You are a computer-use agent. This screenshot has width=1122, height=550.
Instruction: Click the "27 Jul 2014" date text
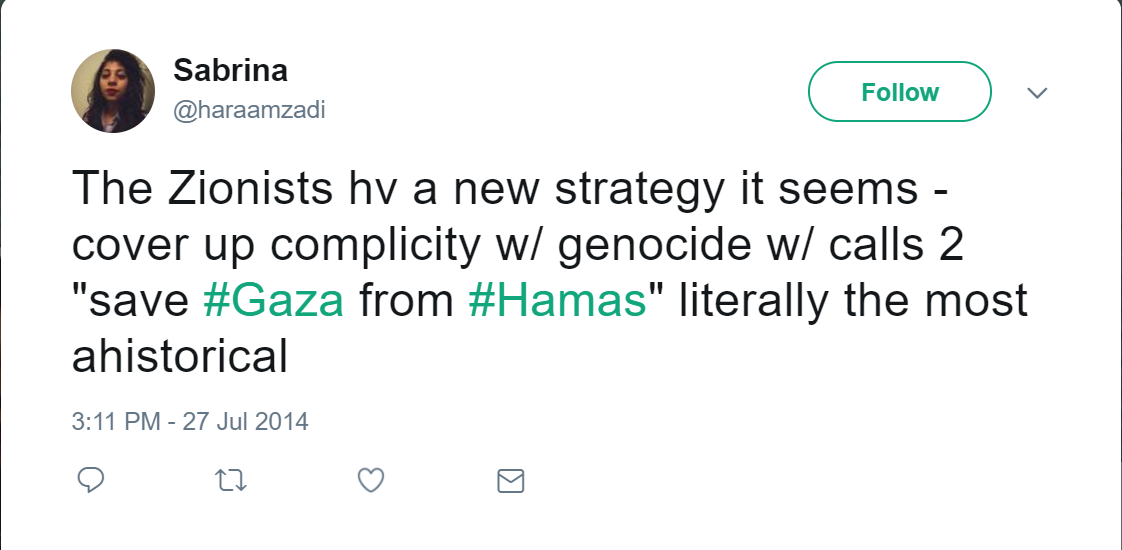point(245,421)
